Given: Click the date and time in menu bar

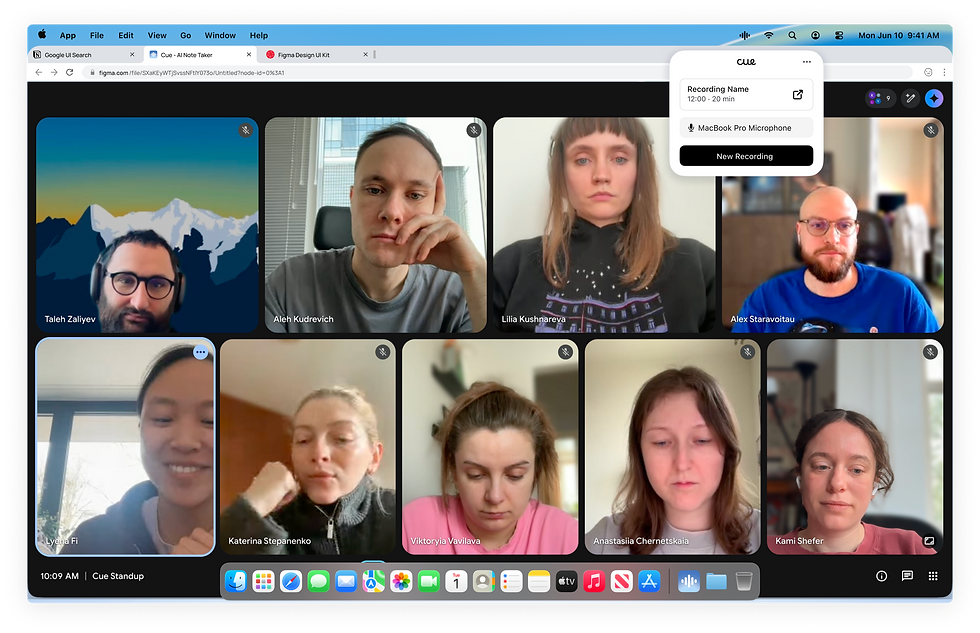Looking at the screenshot, I should click(x=899, y=36).
